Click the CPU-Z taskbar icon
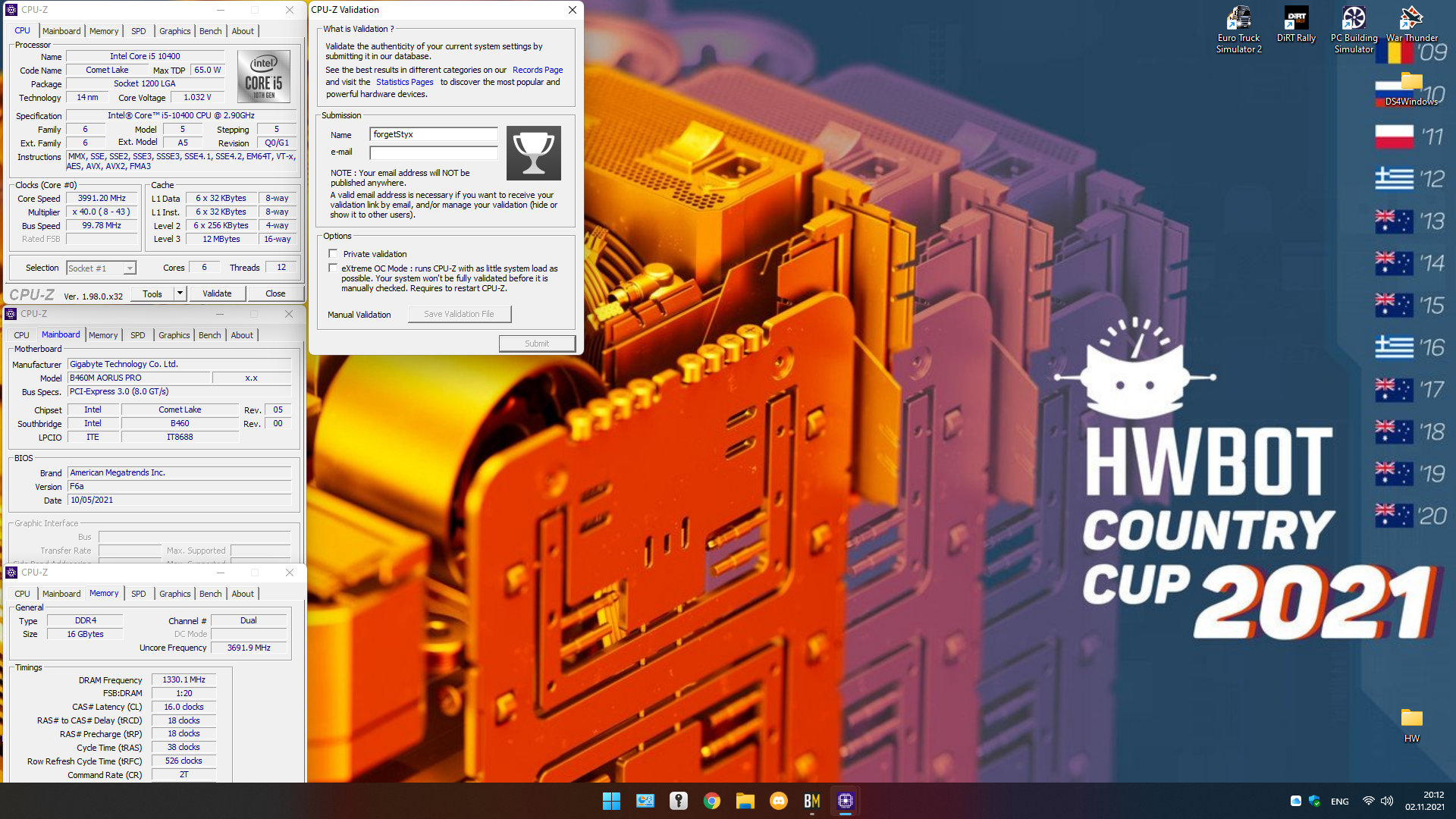The width and height of the screenshot is (1456, 819). point(845,801)
